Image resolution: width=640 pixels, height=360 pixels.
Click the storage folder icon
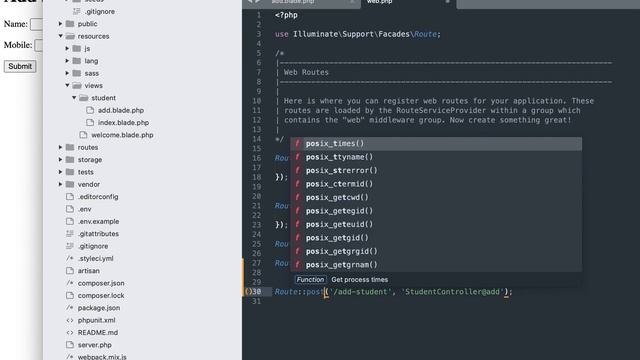click(70, 160)
